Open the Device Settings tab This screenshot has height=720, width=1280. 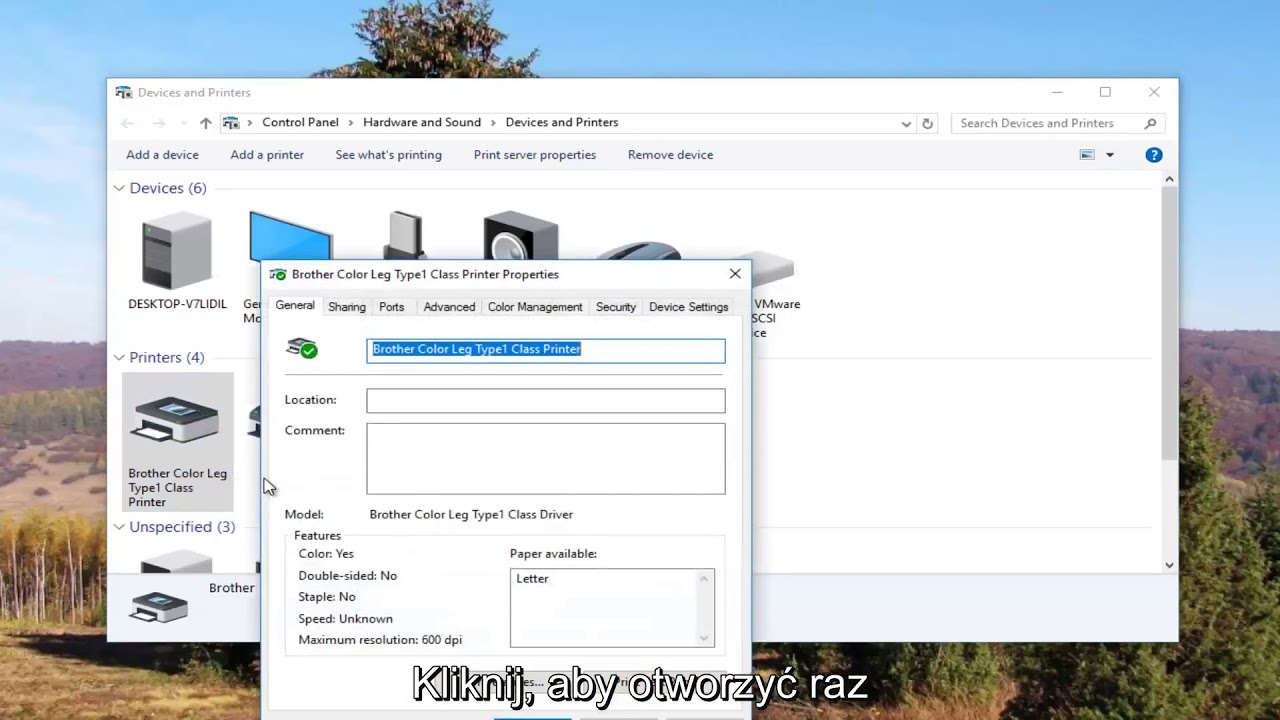click(688, 307)
